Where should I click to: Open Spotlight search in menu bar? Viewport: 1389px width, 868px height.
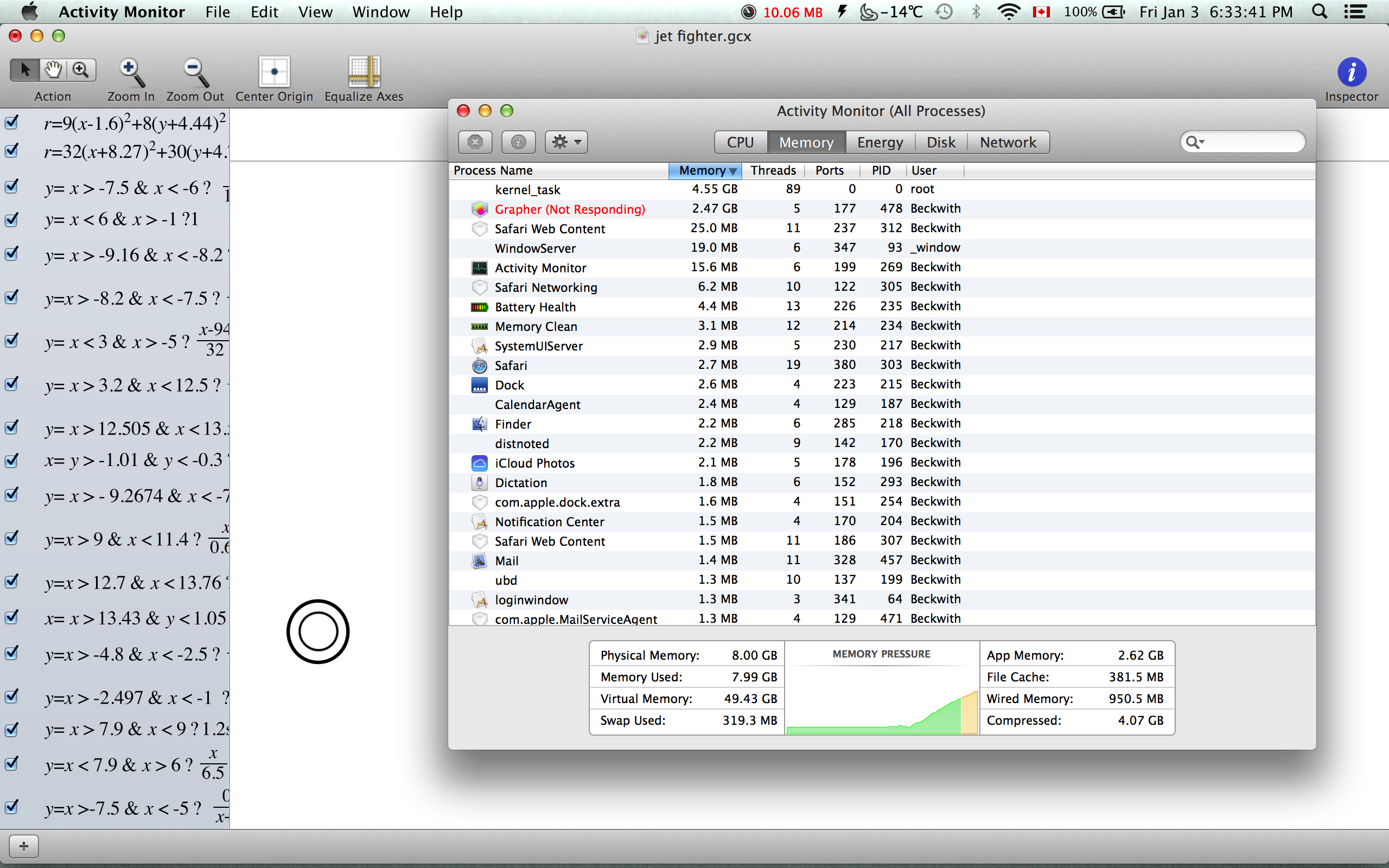pos(1320,12)
